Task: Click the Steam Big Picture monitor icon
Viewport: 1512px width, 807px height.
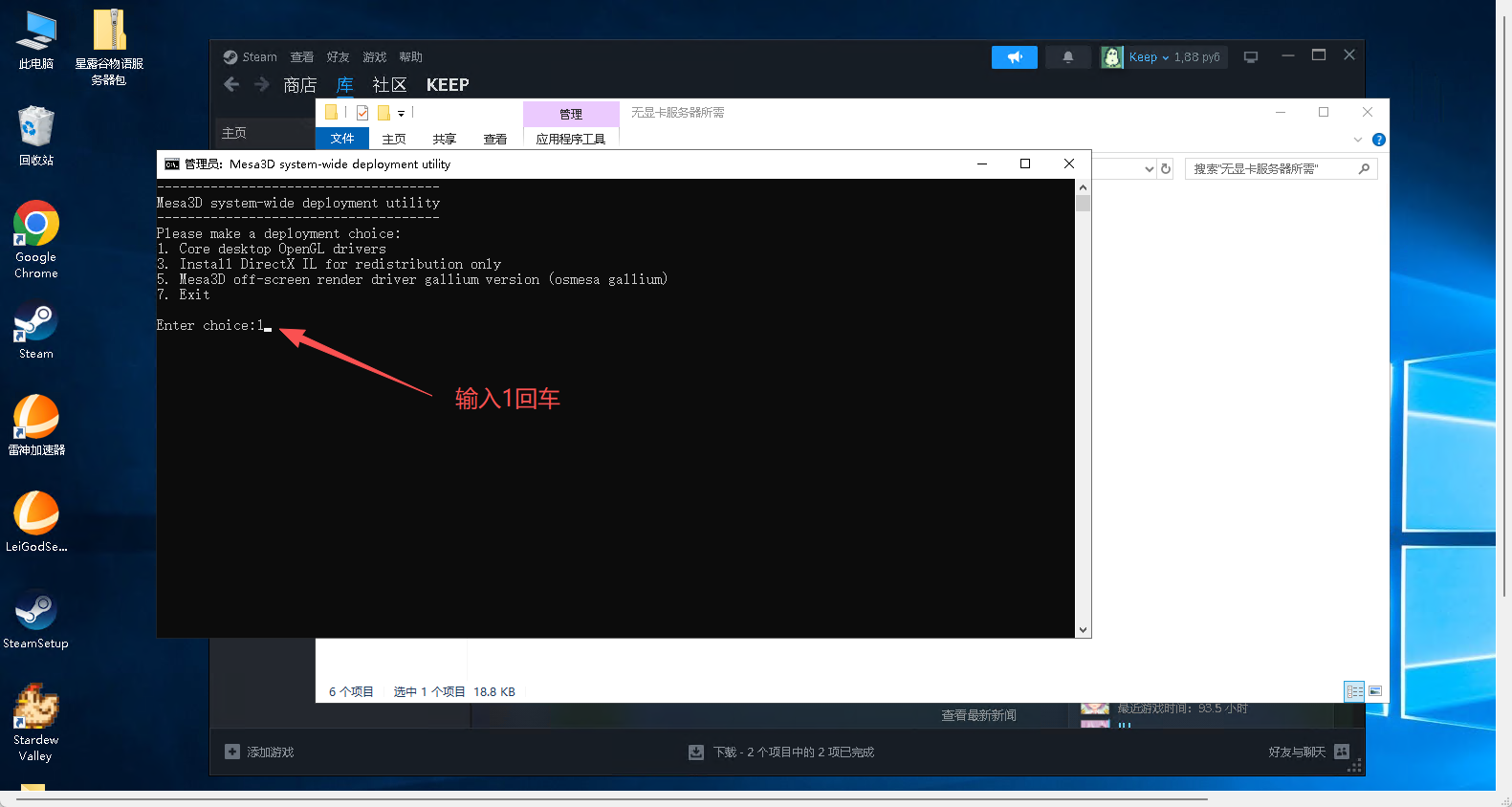Action: [x=1250, y=57]
